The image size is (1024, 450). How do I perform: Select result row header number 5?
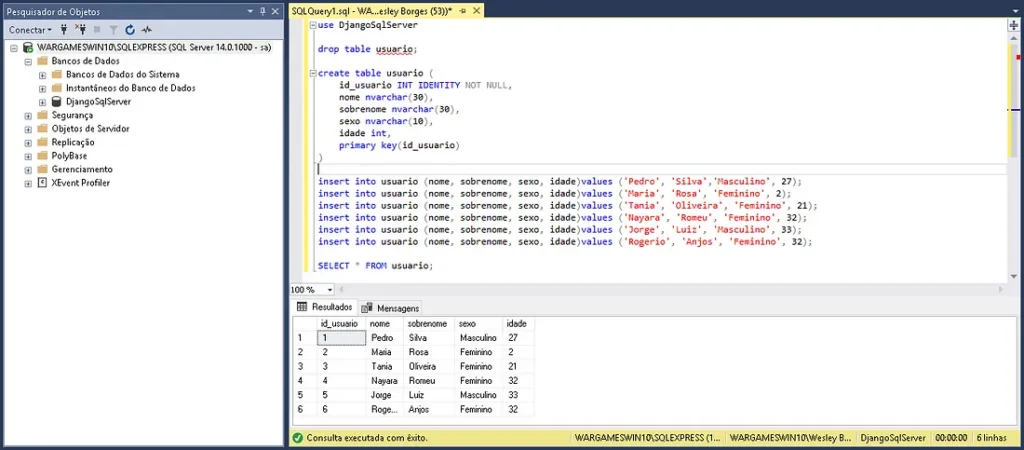pos(305,395)
